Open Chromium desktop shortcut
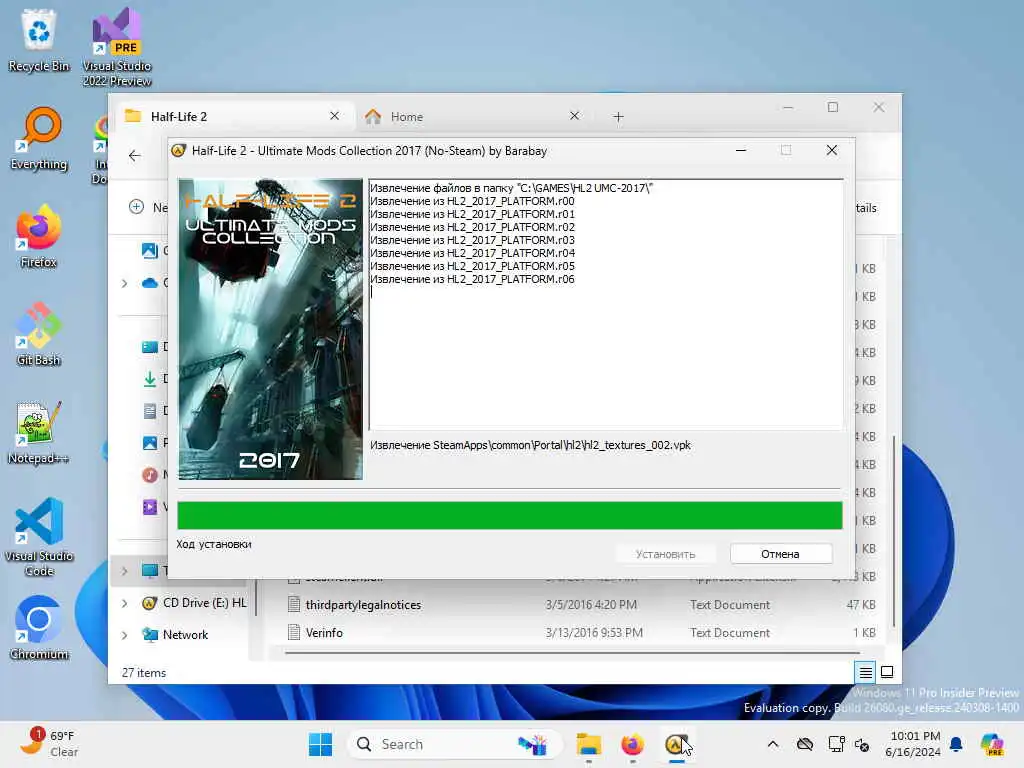 point(39,628)
